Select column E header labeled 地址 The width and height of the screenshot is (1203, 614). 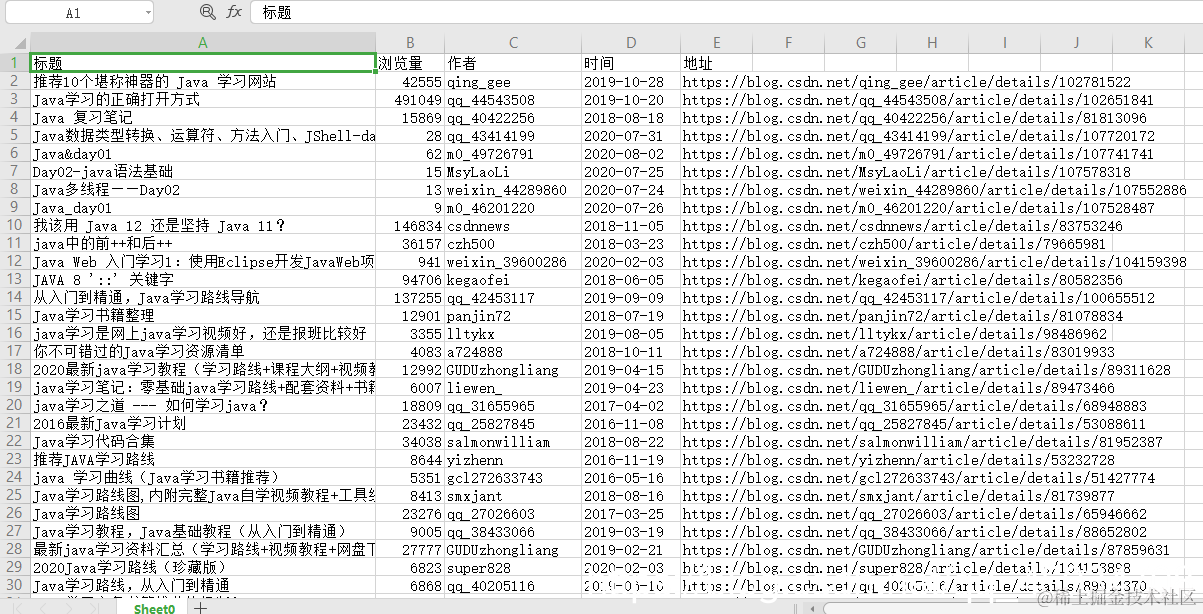pyautogui.click(x=714, y=44)
